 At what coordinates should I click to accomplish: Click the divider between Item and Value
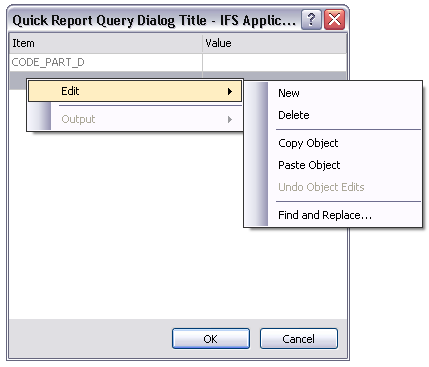(x=202, y=43)
